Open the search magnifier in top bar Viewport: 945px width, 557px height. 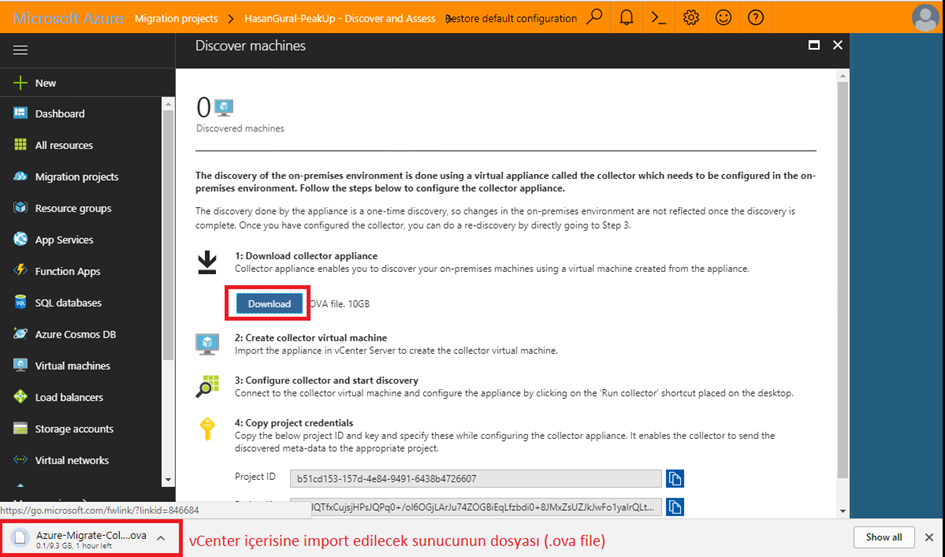595,17
